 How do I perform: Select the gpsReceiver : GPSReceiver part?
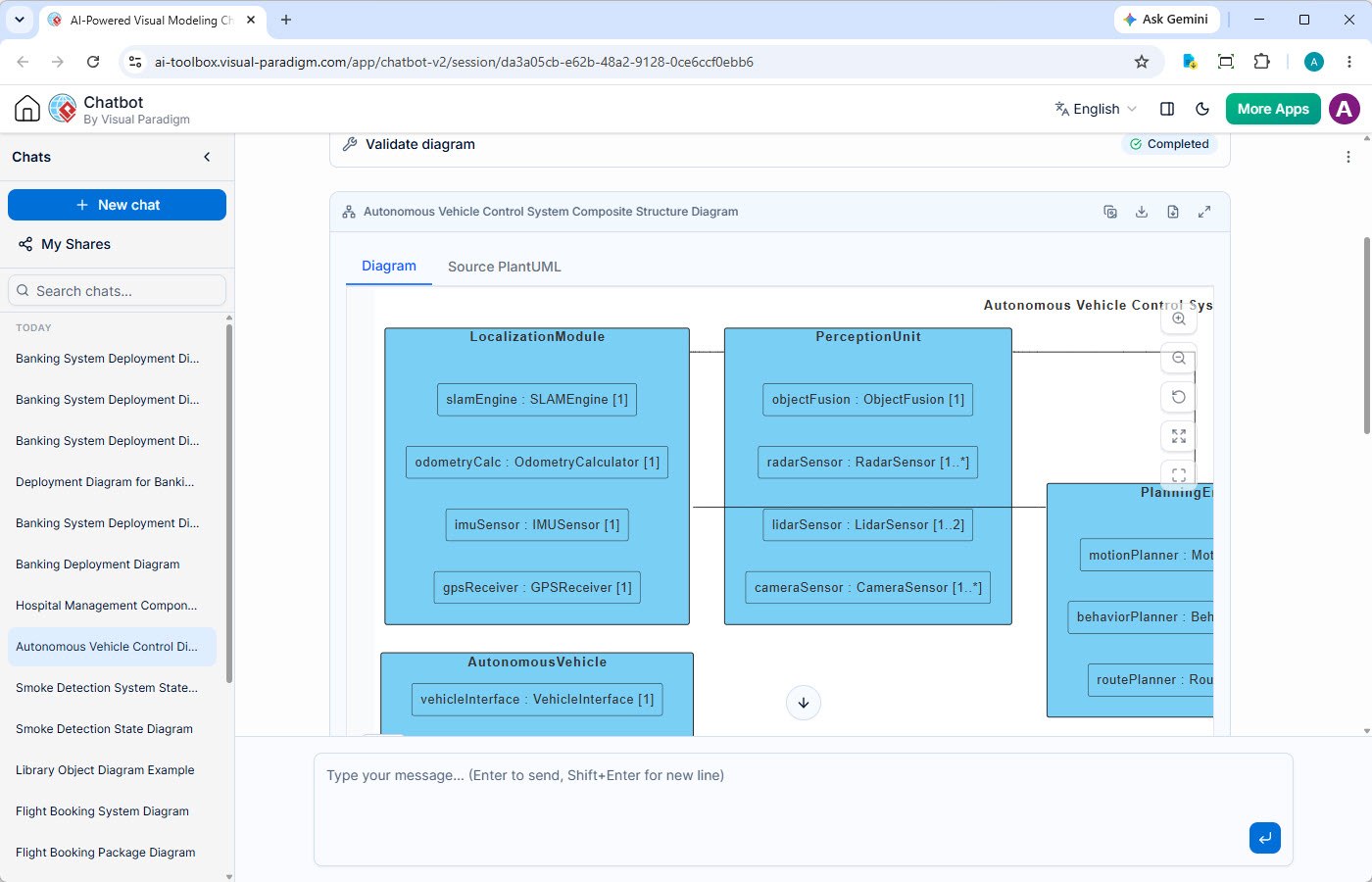pyautogui.click(x=537, y=588)
